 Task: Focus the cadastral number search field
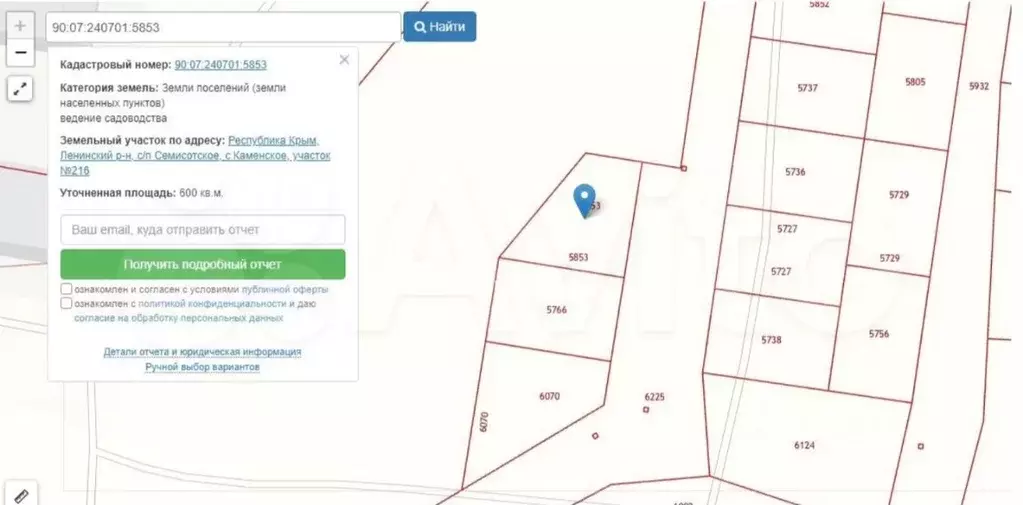point(222,27)
